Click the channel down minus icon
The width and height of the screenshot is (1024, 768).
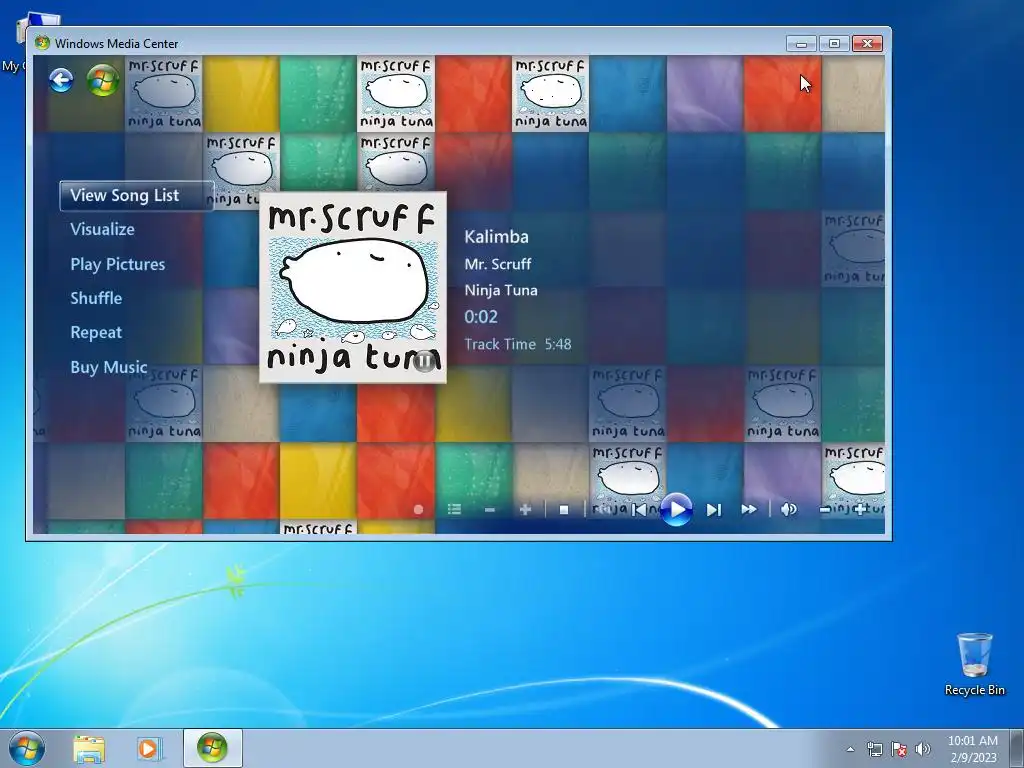click(x=490, y=510)
